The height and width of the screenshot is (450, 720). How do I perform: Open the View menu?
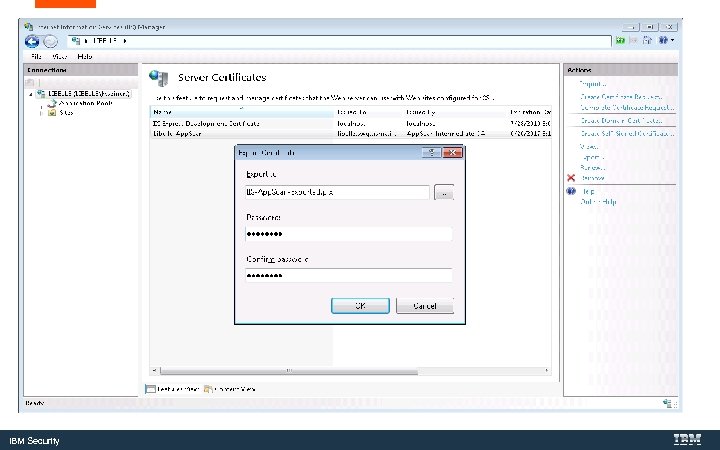click(x=60, y=56)
